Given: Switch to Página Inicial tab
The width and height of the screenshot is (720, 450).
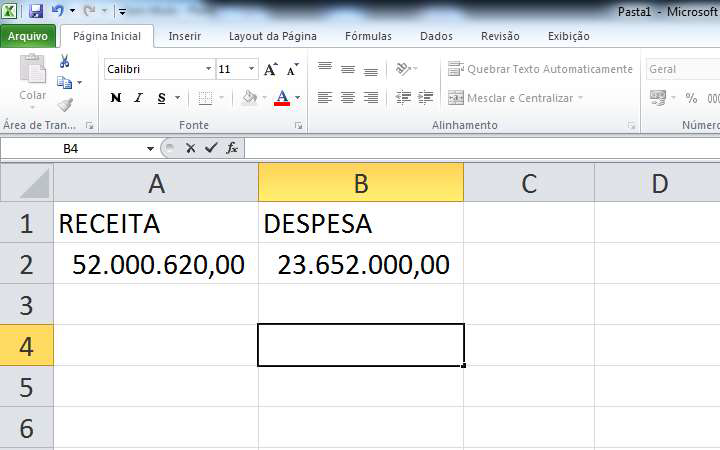Looking at the screenshot, I should [x=107, y=36].
